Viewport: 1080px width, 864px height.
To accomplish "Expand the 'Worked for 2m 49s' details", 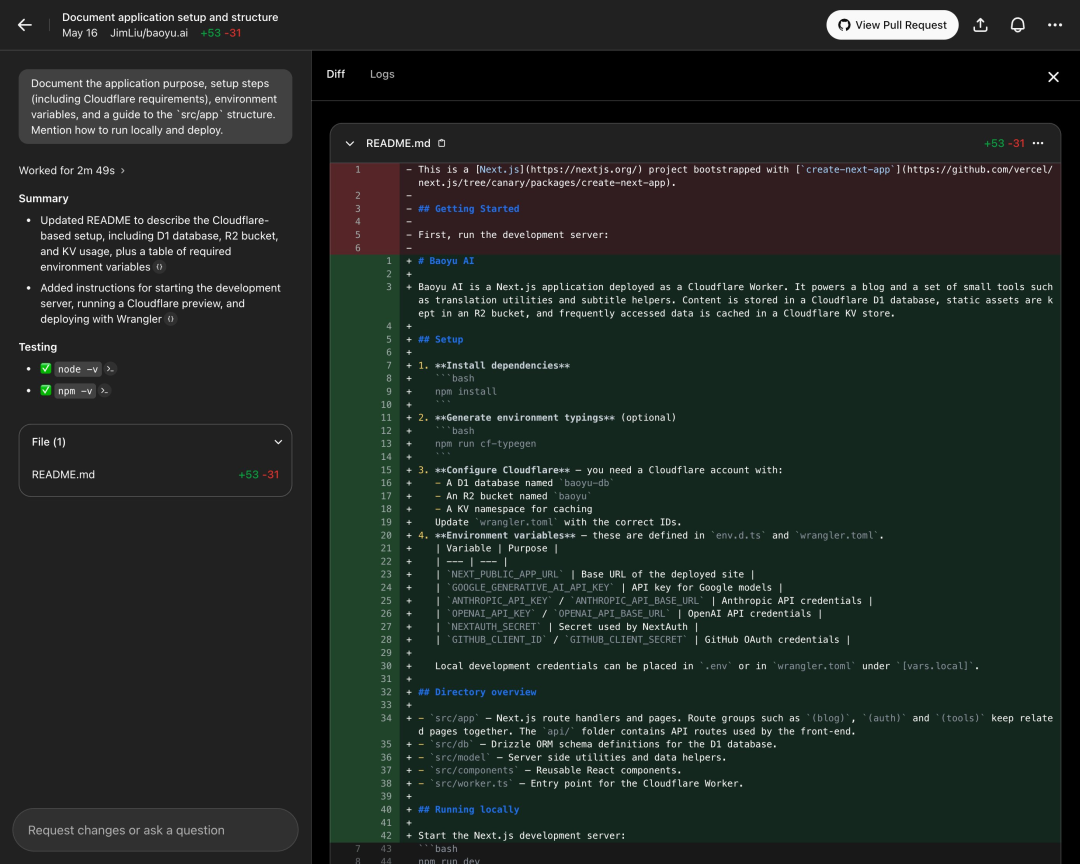I will 72,170.
